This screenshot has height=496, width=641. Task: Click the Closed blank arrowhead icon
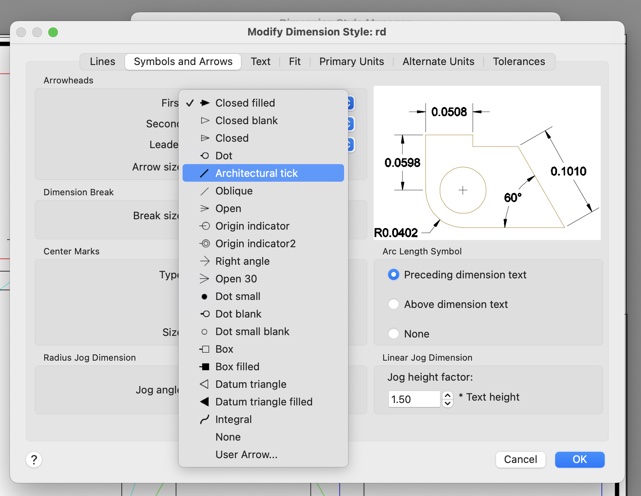pyautogui.click(x=205, y=121)
